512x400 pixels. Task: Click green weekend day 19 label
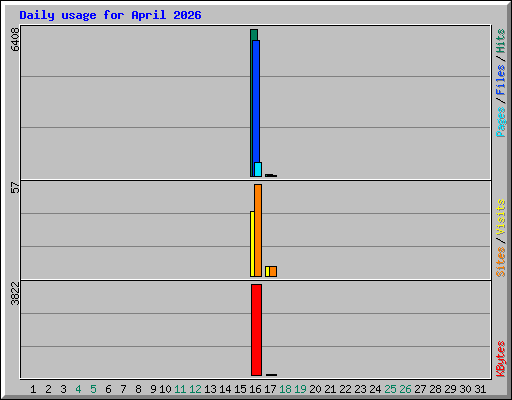(x=300, y=389)
